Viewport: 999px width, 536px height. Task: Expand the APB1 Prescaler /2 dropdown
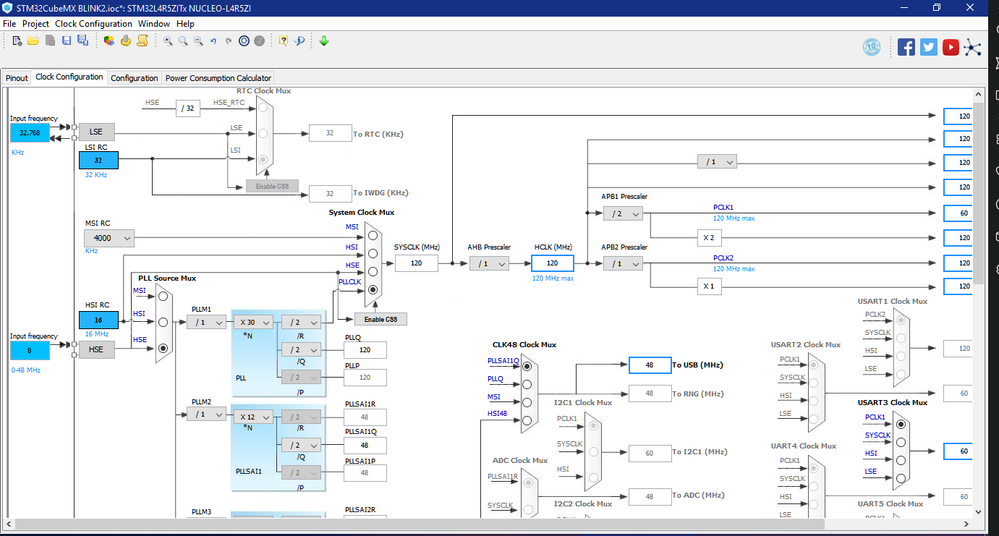[623, 214]
